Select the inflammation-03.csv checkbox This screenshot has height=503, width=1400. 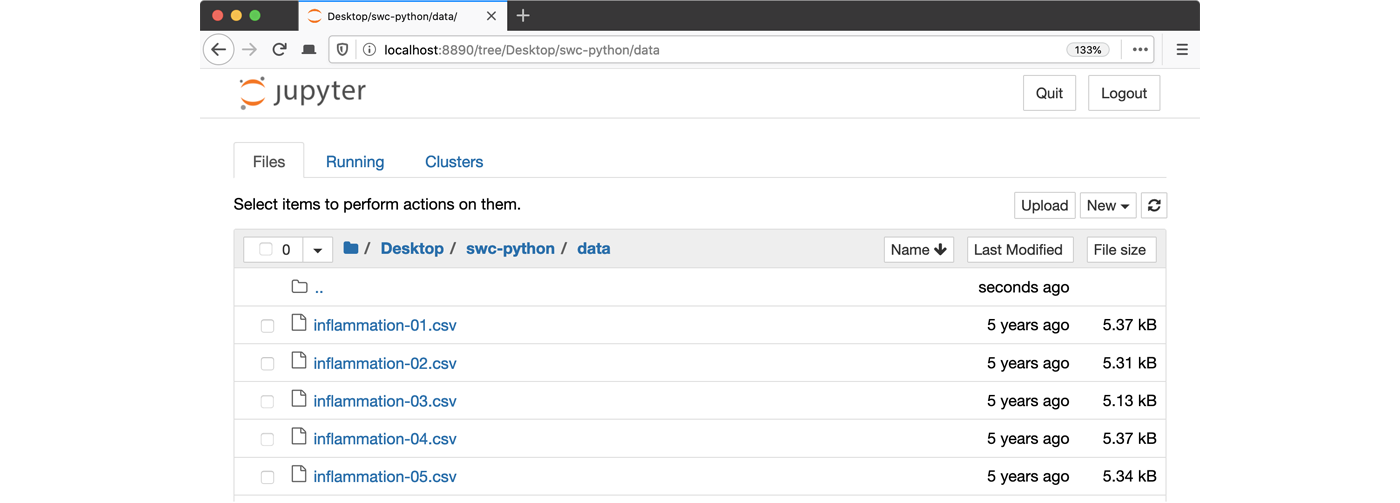[267, 402]
